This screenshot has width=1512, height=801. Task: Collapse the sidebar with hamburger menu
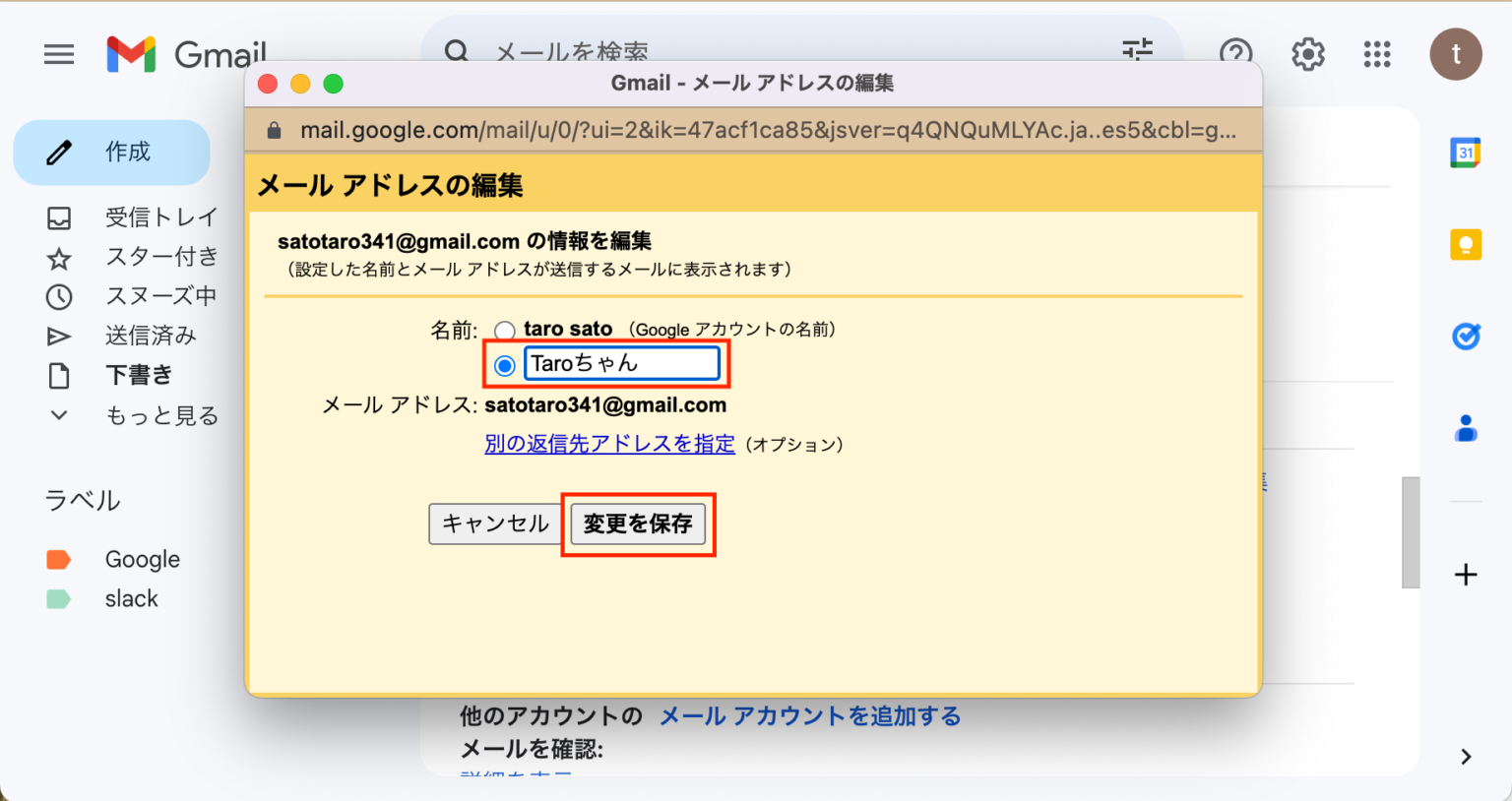point(59,54)
